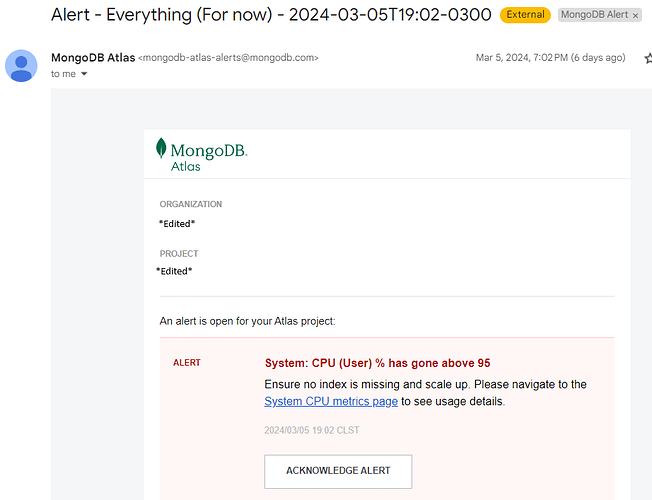Image resolution: width=652 pixels, height=500 pixels.
Task: Click the alert title CPU above 95
Action: click(378, 363)
